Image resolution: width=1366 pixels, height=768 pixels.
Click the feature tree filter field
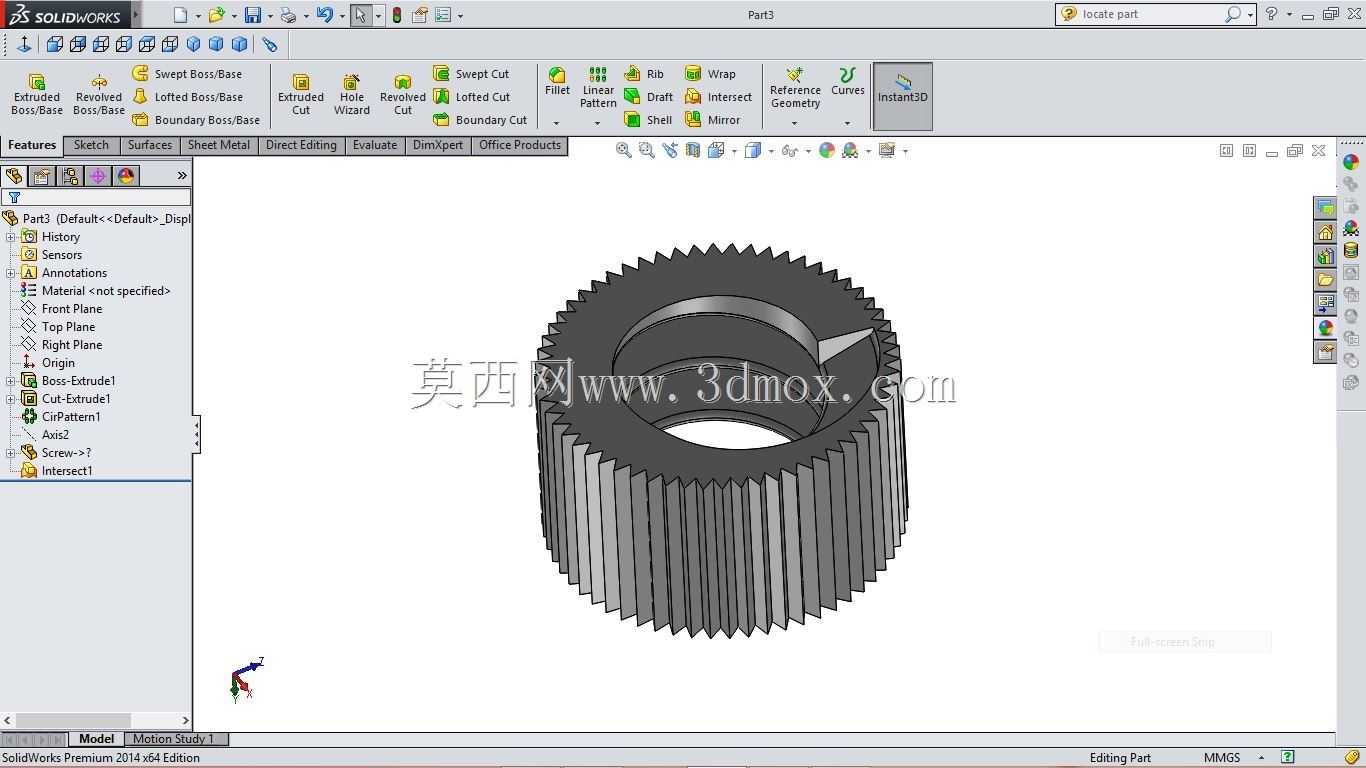[96, 197]
